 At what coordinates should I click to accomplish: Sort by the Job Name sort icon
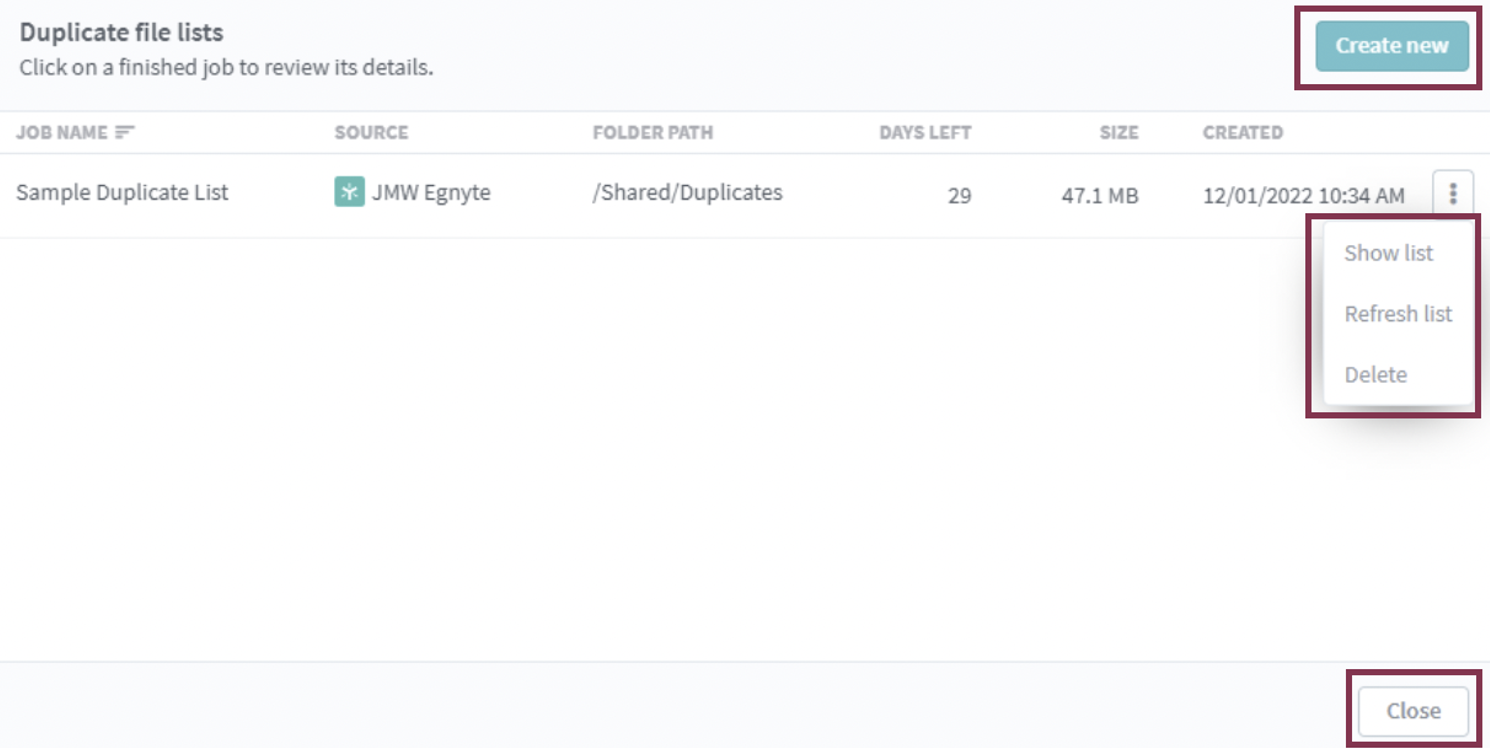tap(125, 132)
